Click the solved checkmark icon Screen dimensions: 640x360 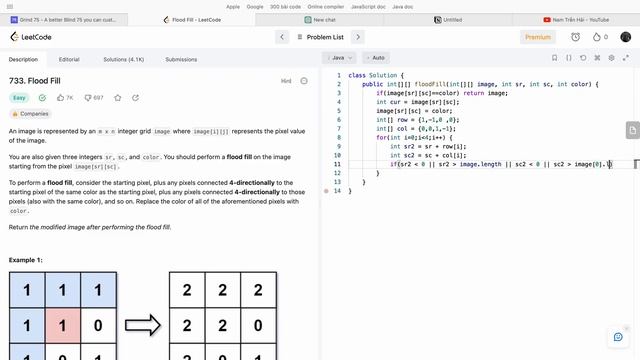coord(42,98)
